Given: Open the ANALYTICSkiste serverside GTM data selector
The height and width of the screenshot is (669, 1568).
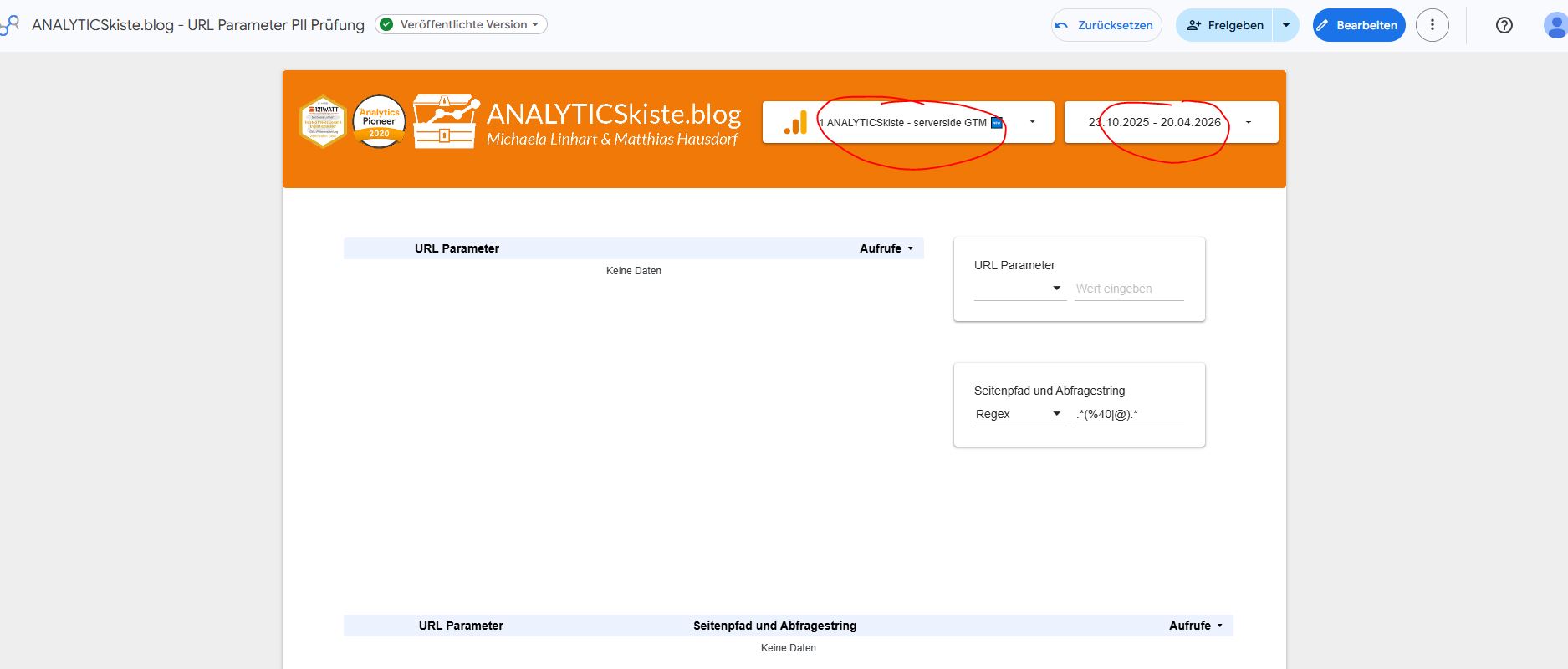Looking at the screenshot, I should click(908, 122).
